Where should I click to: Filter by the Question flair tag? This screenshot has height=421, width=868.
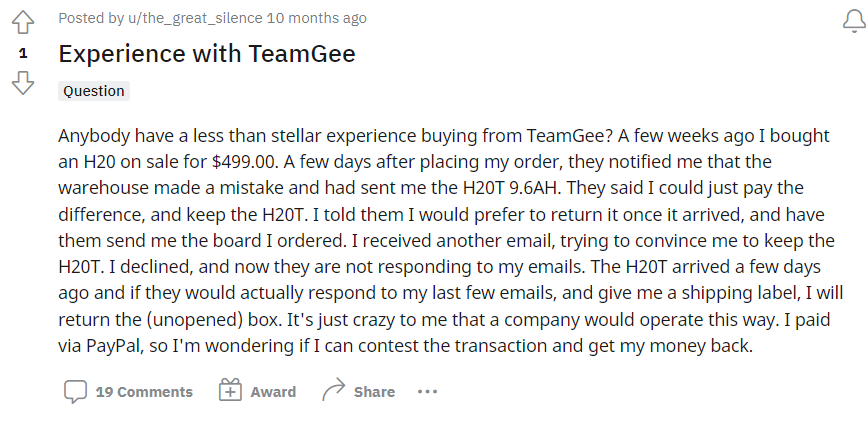(x=94, y=91)
